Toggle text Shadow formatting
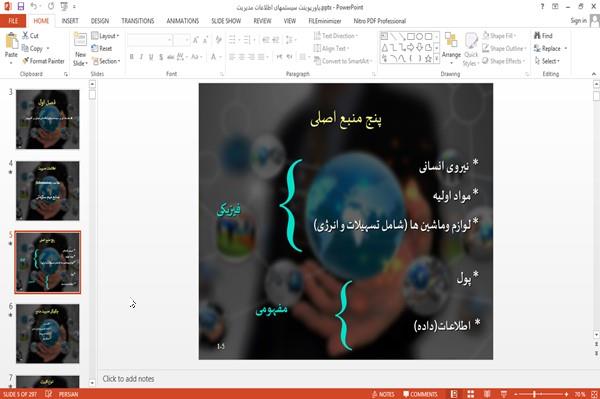The image size is (600, 399). [x=161, y=57]
